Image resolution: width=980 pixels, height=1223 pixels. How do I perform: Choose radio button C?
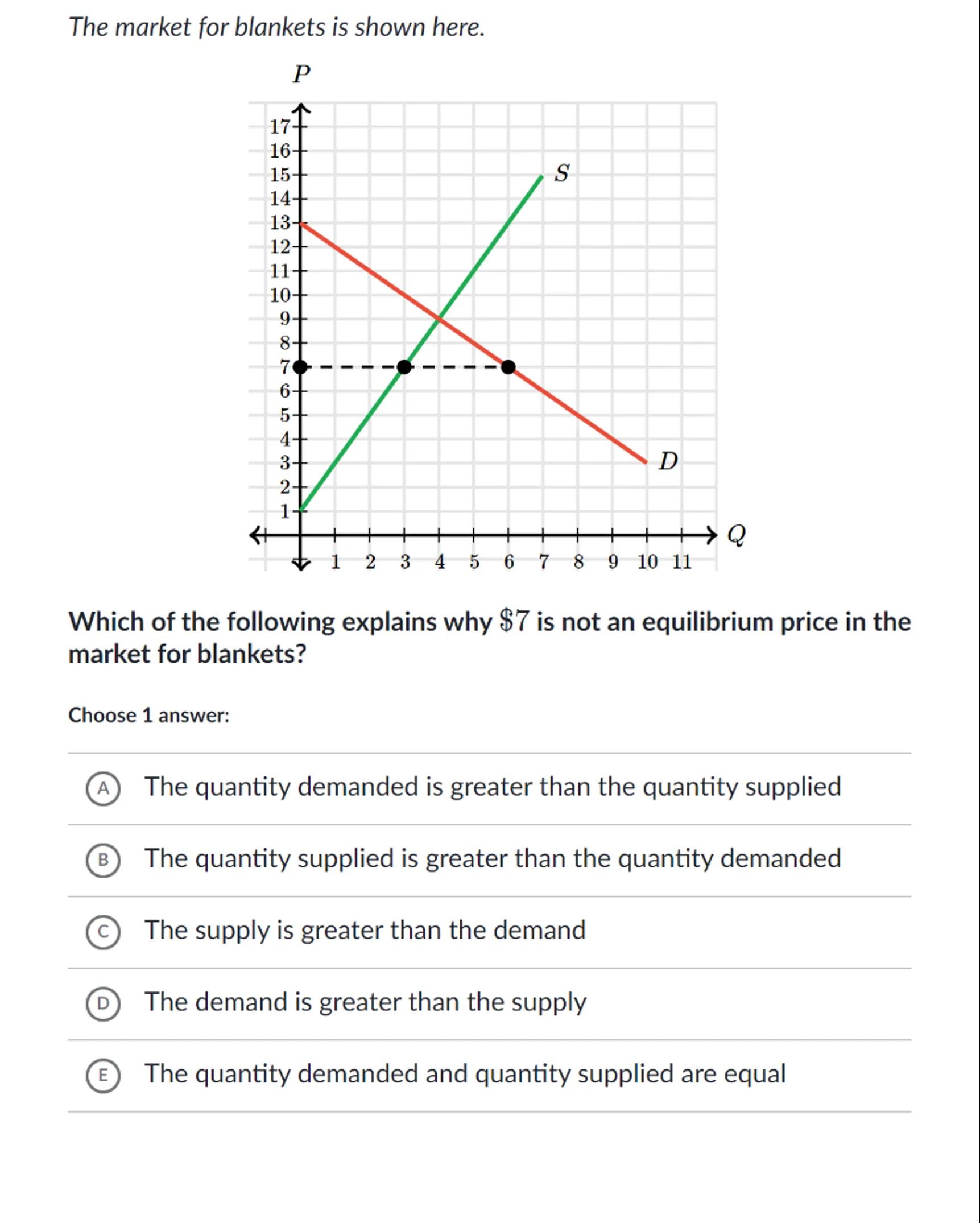pos(103,932)
